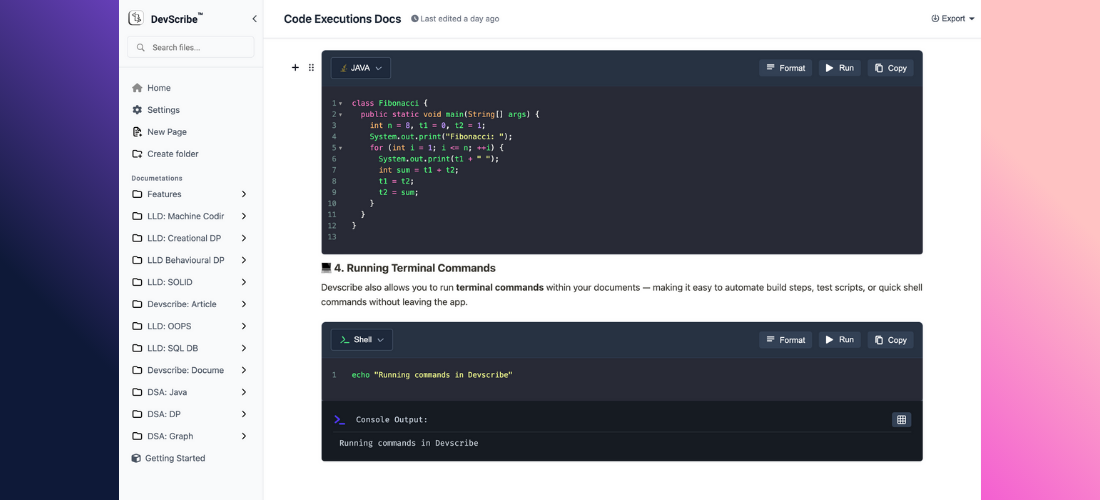Select LLD: Machine Codir folder
Image resolution: width=1100 pixels, height=500 pixels.
point(185,216)
